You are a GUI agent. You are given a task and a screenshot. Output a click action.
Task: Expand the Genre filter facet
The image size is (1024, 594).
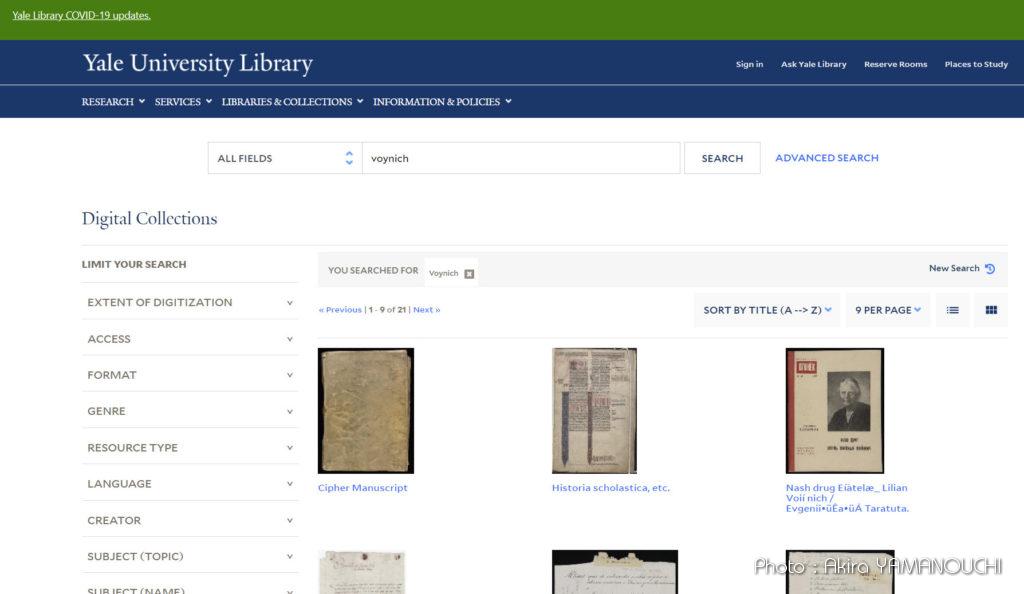(x=190, y=411)
